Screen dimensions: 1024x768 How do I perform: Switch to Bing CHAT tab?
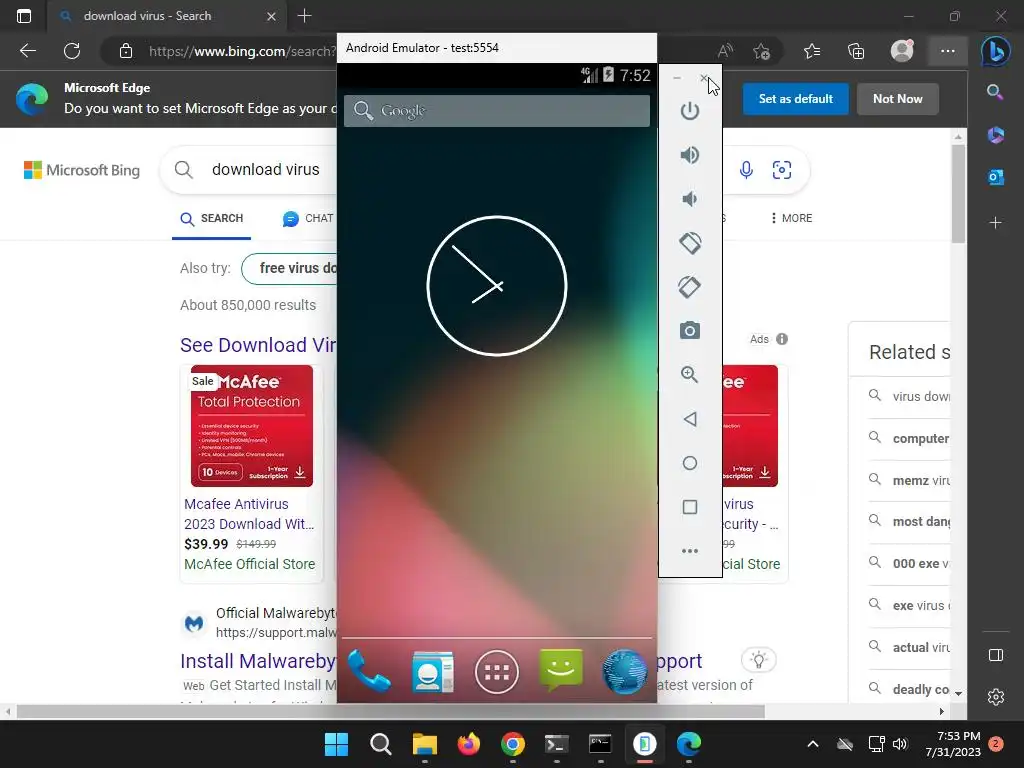pyautogui.click(x=308, y=218)
